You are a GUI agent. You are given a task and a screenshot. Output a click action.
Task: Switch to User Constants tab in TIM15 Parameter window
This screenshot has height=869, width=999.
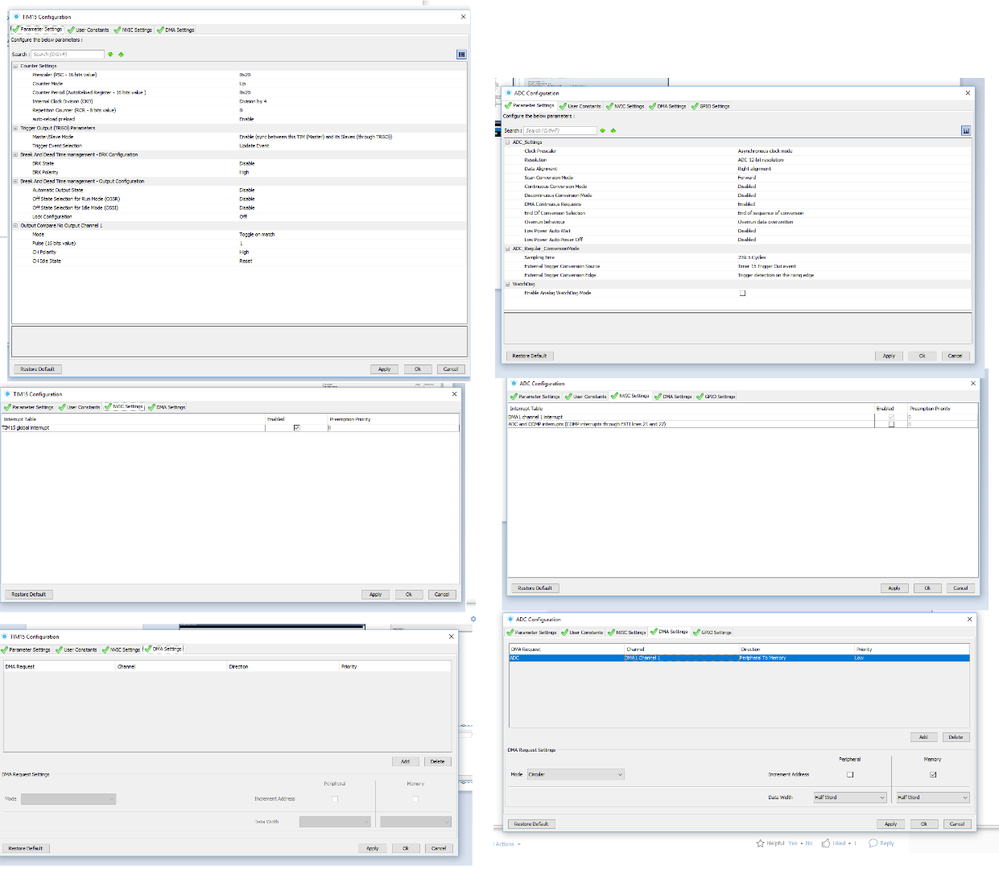pyautogui.click(x=89, y=30)
